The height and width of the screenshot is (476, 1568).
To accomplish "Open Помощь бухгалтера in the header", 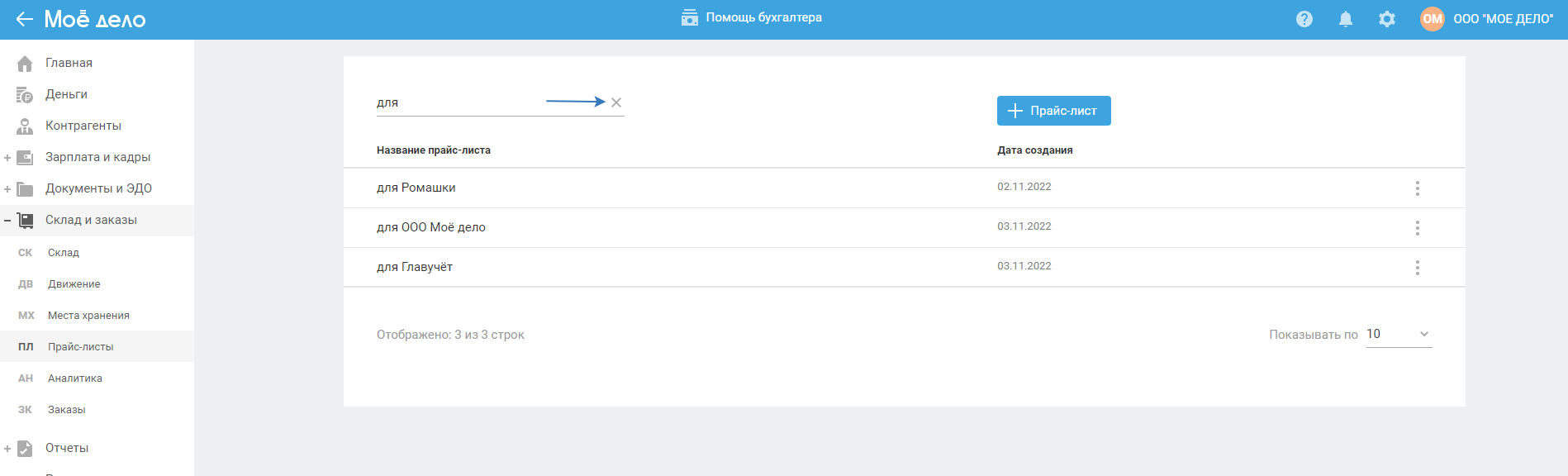I will click(752, 17).
